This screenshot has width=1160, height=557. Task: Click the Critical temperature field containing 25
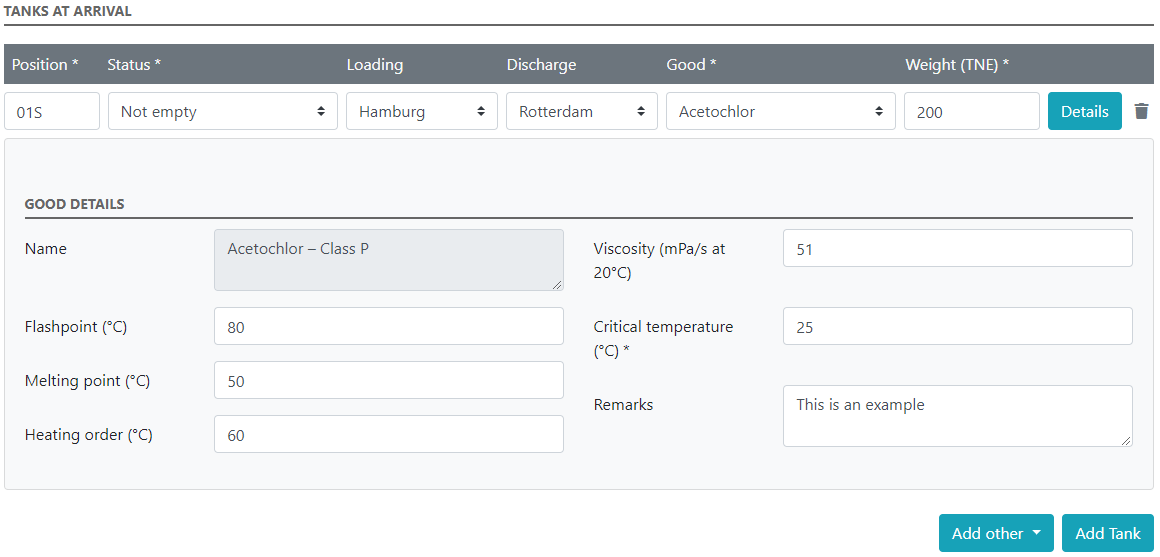[x=957, y=326]
